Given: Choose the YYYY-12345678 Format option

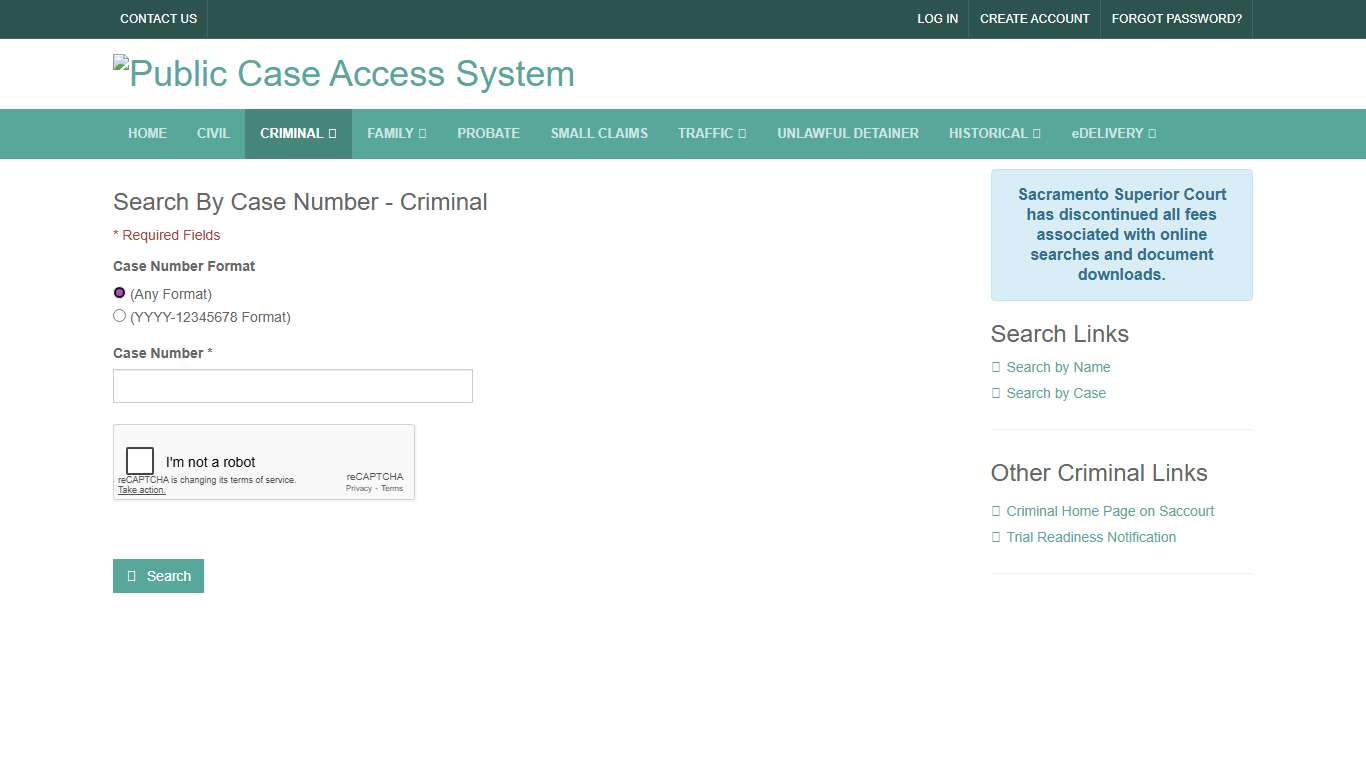Looking at the screenshot, I should [x=120, y=316].
